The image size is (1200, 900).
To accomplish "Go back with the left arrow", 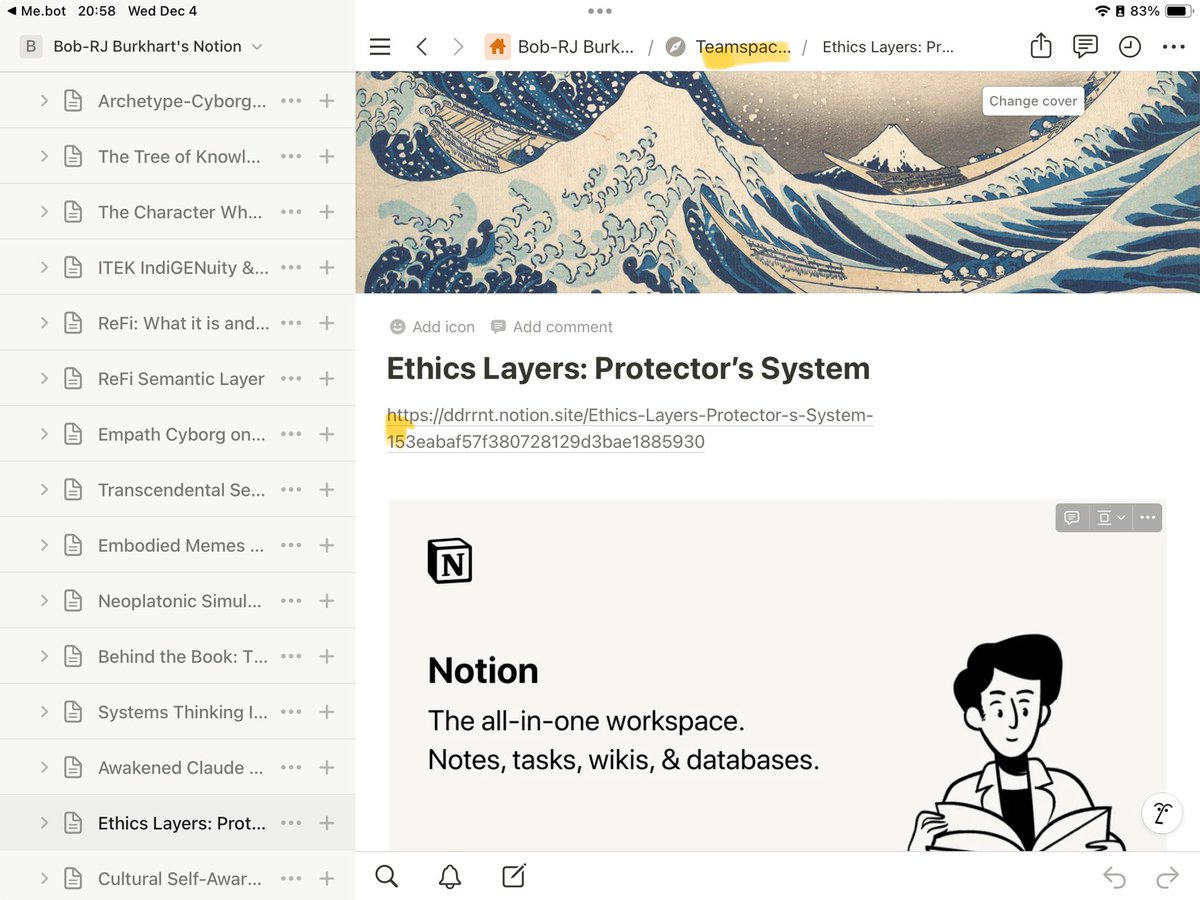I will coord(421,47).
